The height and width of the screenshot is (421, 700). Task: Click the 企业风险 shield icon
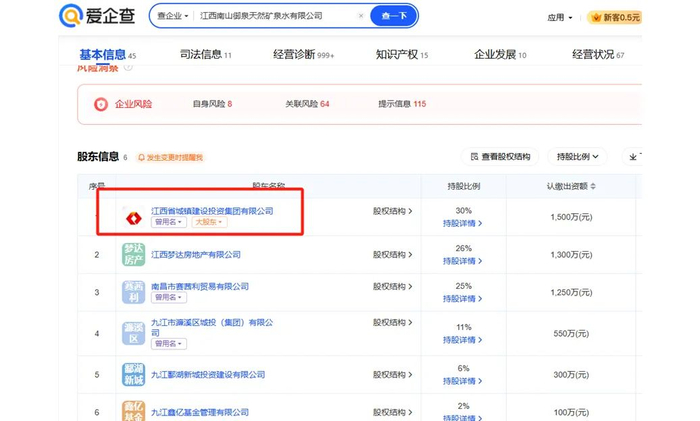101,104
